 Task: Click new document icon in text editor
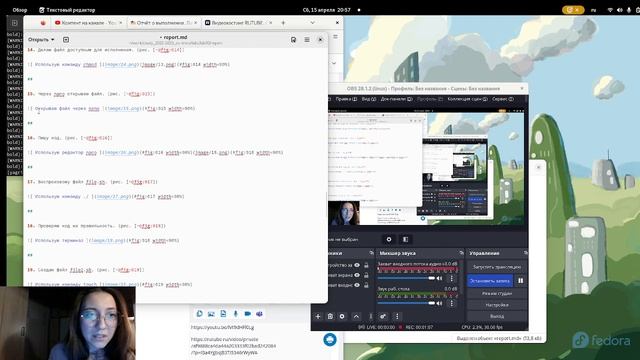pos(66,40)
